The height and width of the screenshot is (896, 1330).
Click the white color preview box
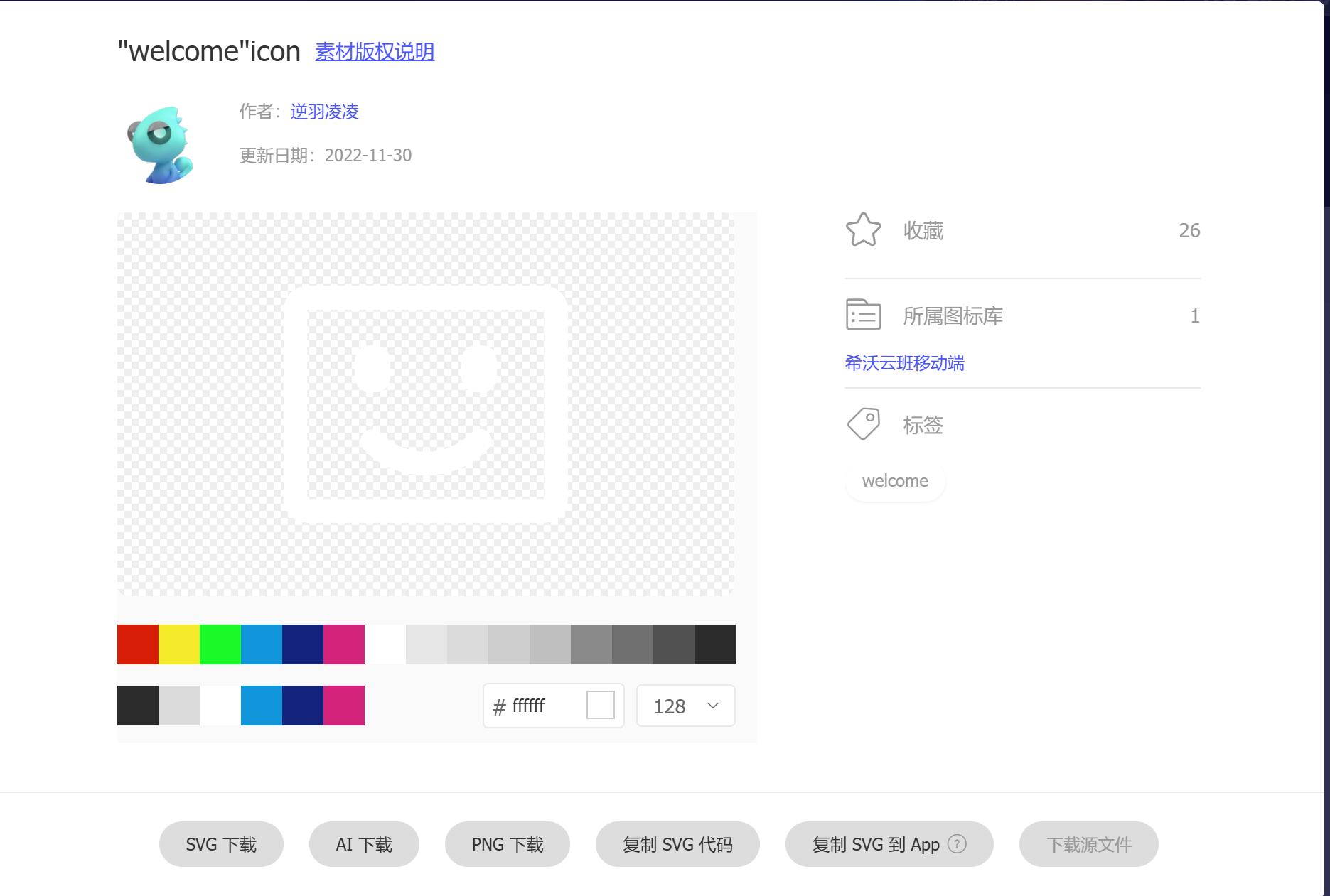pyautogui.click(x=600, y=706)
